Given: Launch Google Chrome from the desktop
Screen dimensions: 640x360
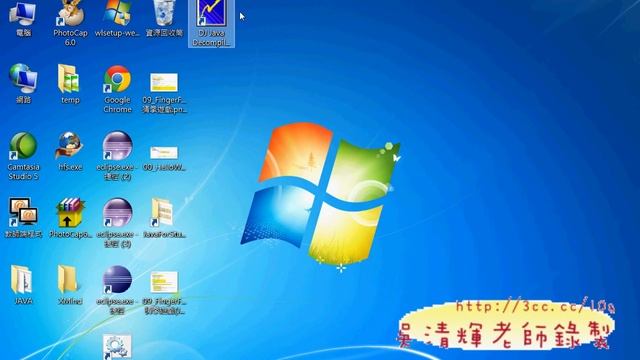Looking at the screenshot, I should pyautogui.click(x=117, y=89).
